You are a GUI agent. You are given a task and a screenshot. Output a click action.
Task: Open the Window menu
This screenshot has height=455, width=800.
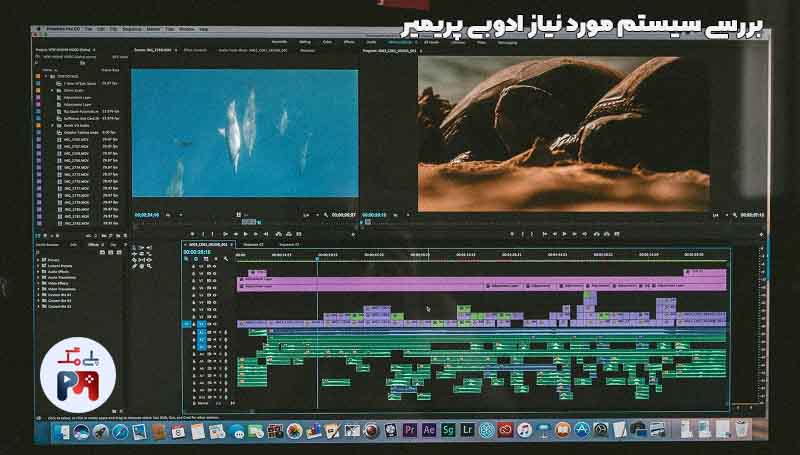coord(186,29)
